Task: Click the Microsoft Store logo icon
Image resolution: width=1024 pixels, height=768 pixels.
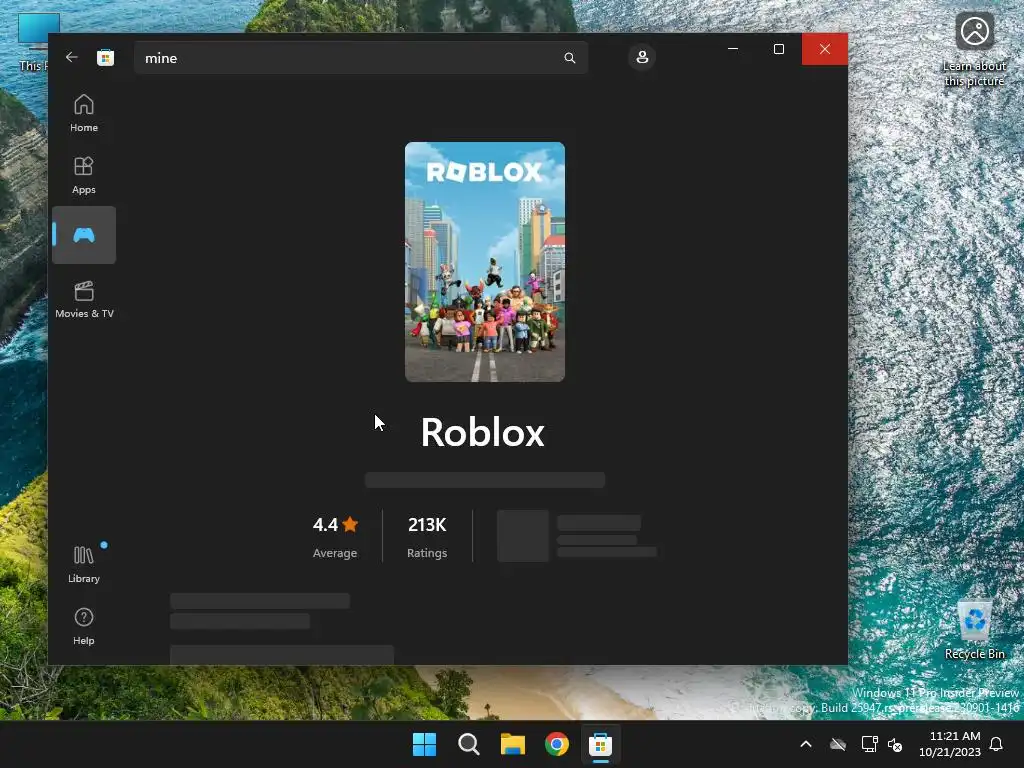Action: pyautogui.click(x=105, y=57)
